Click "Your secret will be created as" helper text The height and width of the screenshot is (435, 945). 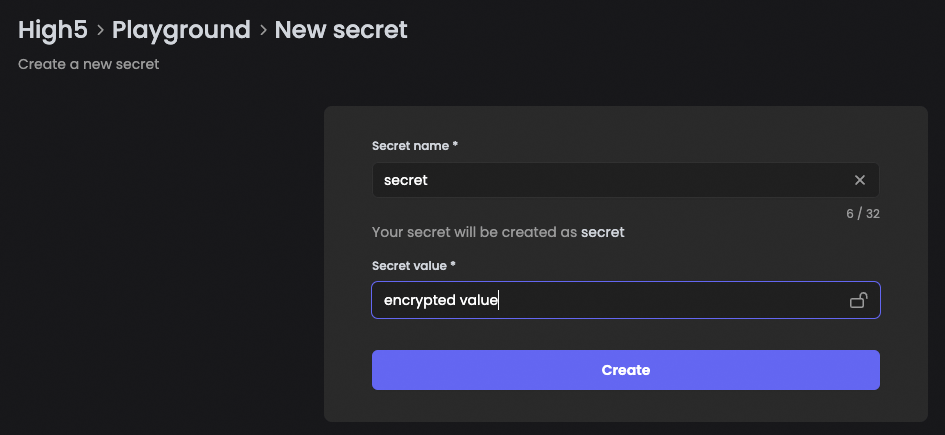[x=474, y=232]
